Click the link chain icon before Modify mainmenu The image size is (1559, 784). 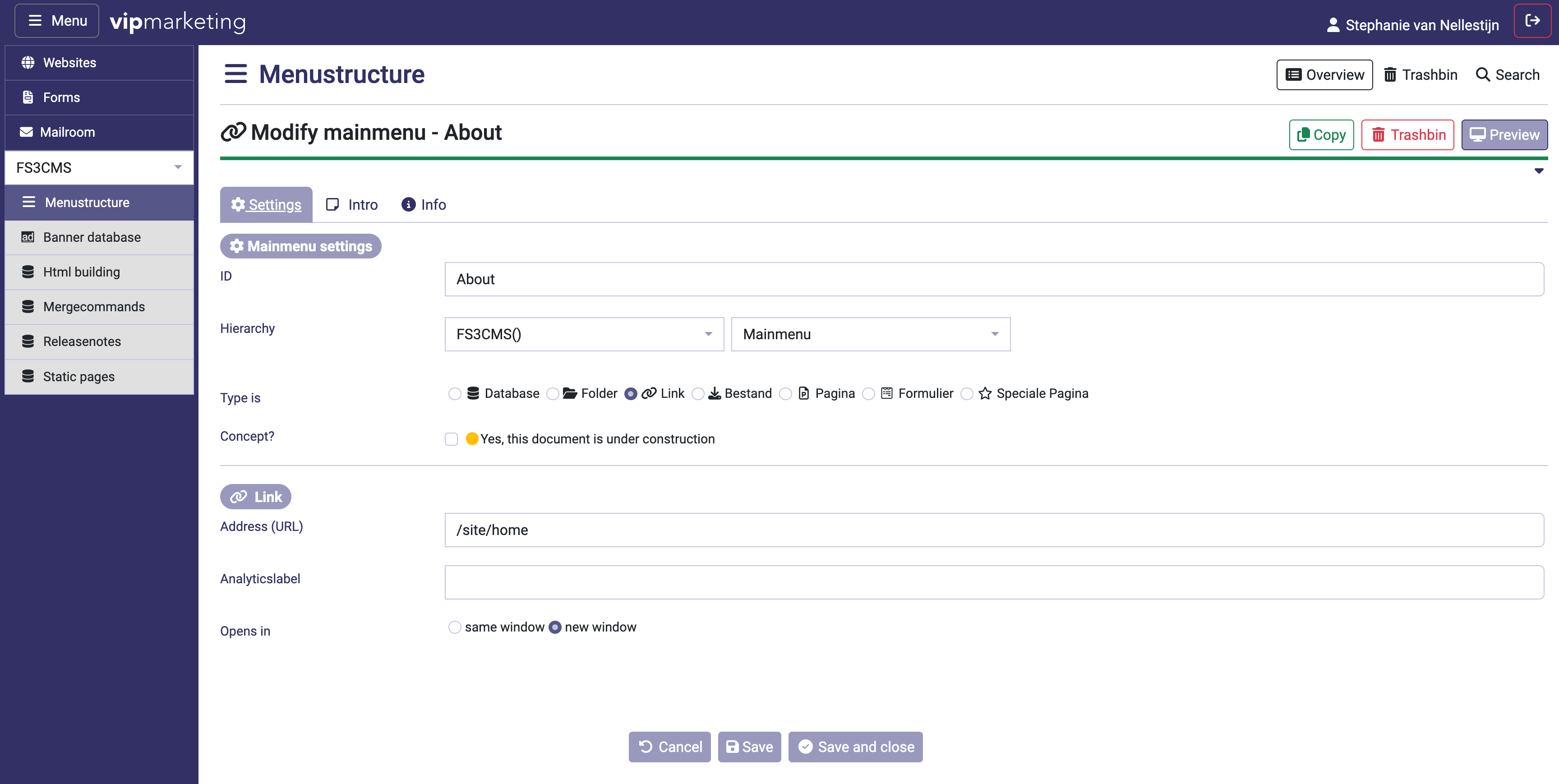point(233,132)
